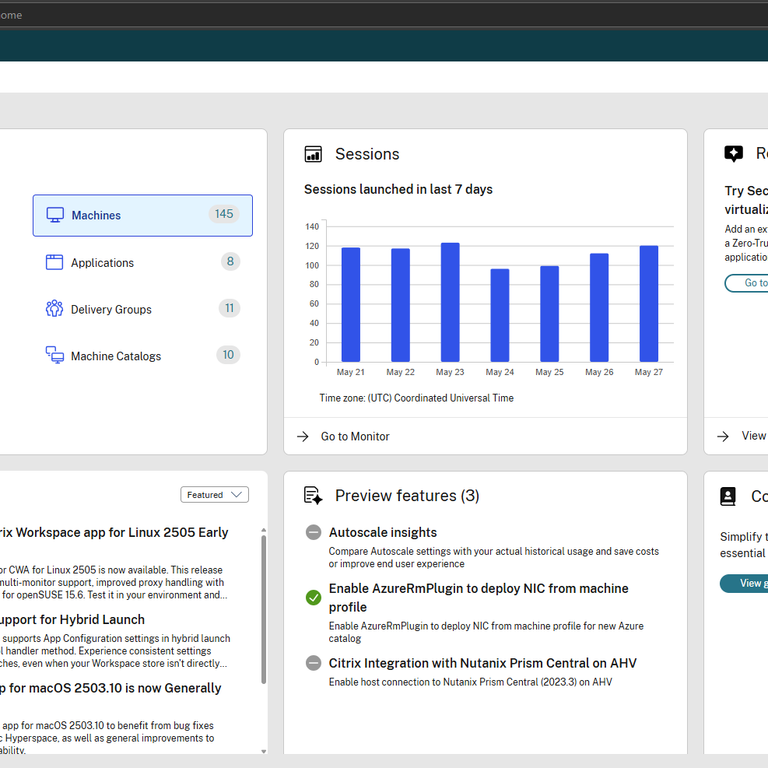Click the Delivery Groups count badge 11
The height and width of the screenshot is (768, 768).
pyautogui.click(x=229, y=308)
